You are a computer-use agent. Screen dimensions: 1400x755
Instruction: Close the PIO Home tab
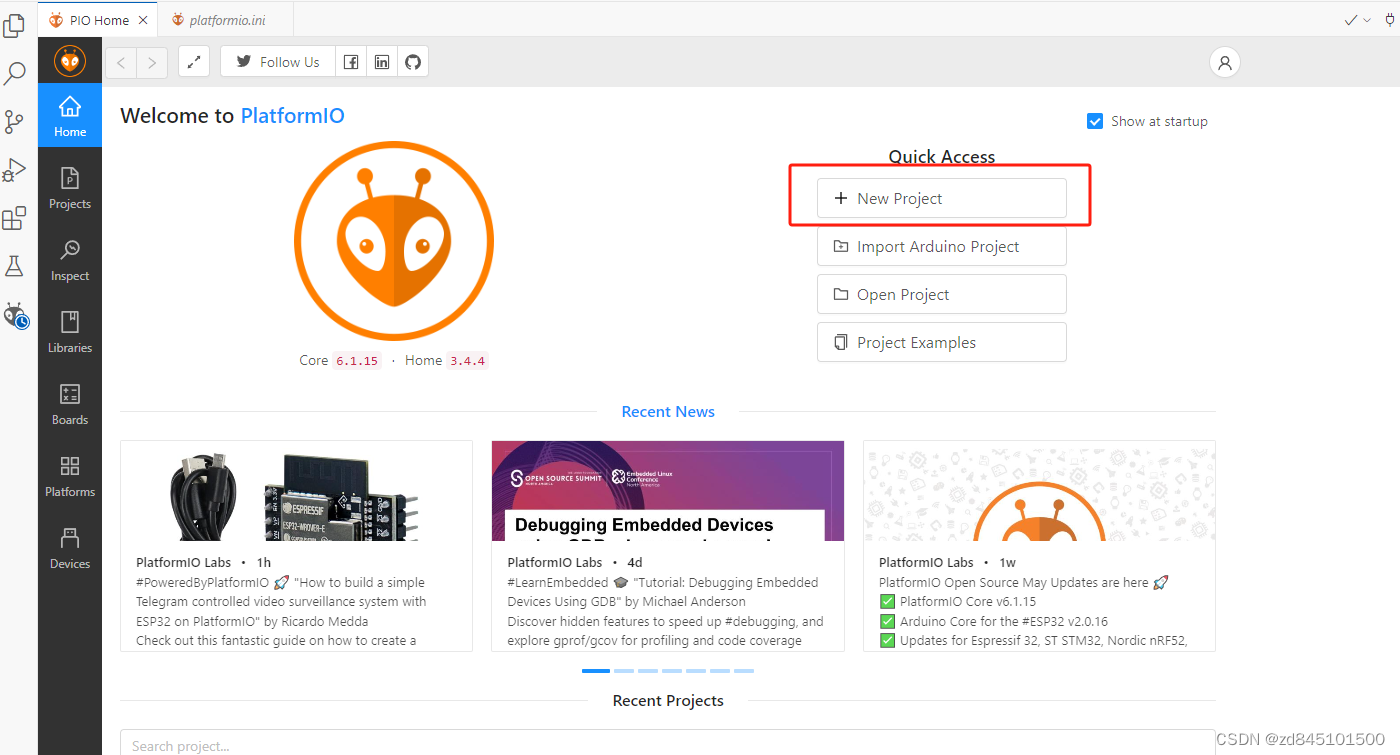(x=143, y=20)
